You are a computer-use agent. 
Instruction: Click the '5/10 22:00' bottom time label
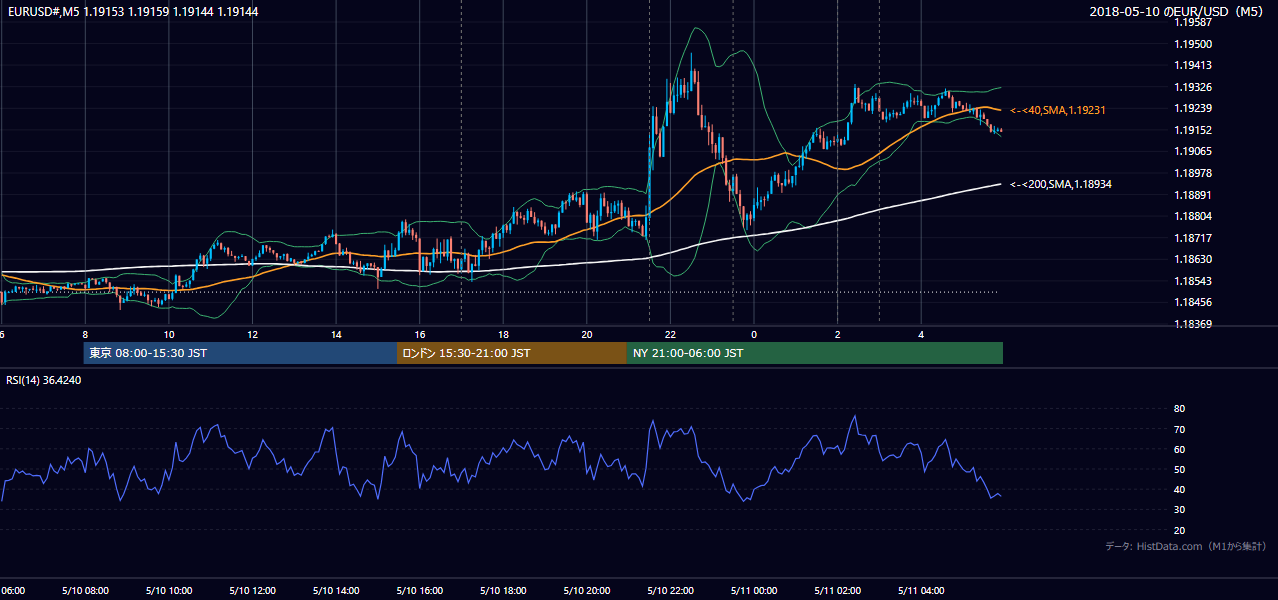pyautogui.click(x=671, y=591)
